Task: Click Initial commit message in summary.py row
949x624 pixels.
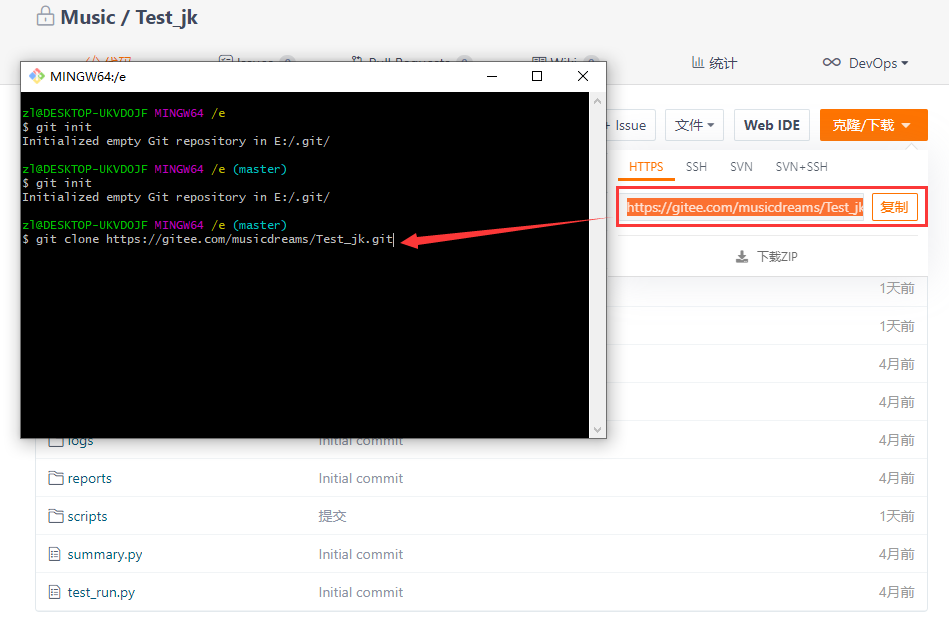Action: click(361, 554)
